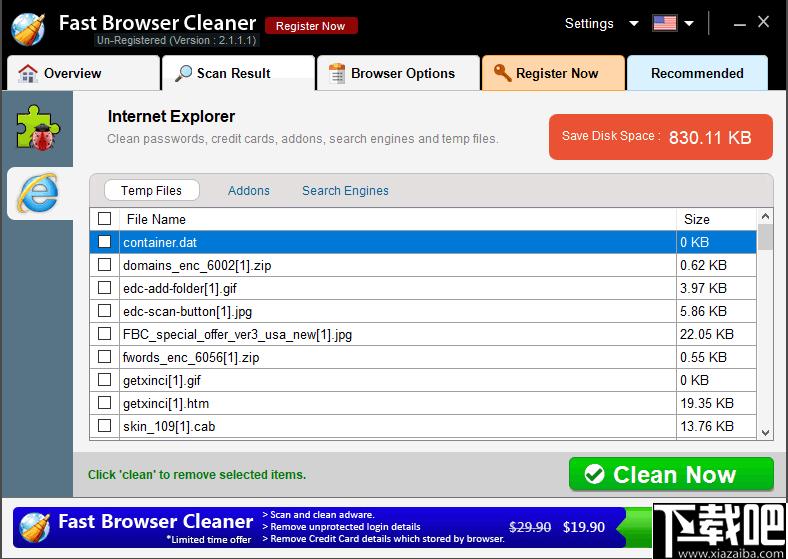Select the getxinci[1].htm file name
This screenshot has width=788, height=559.
[166, 404]
